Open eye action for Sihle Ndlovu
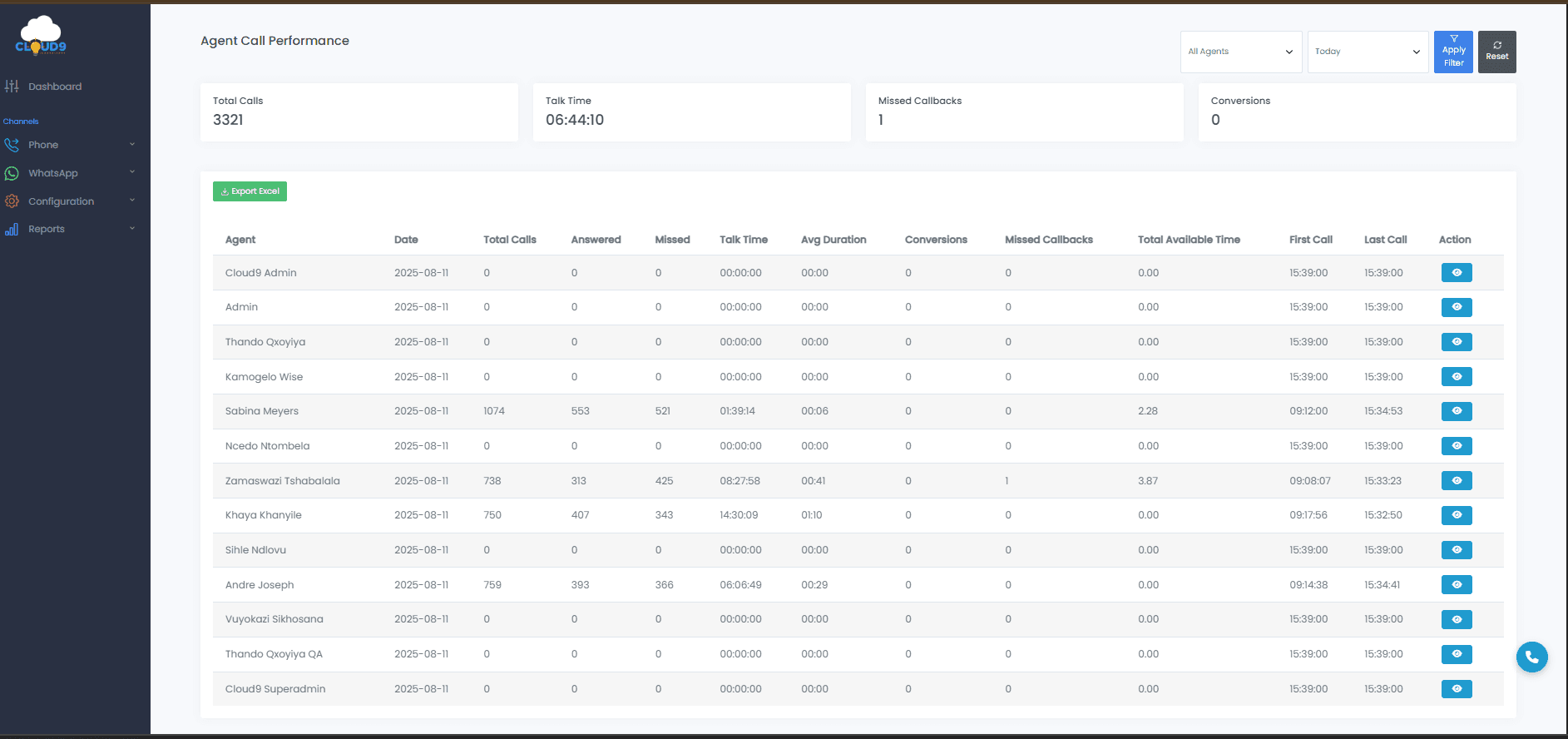This screenshot has height=739, width=1568. pos(1457,550)
